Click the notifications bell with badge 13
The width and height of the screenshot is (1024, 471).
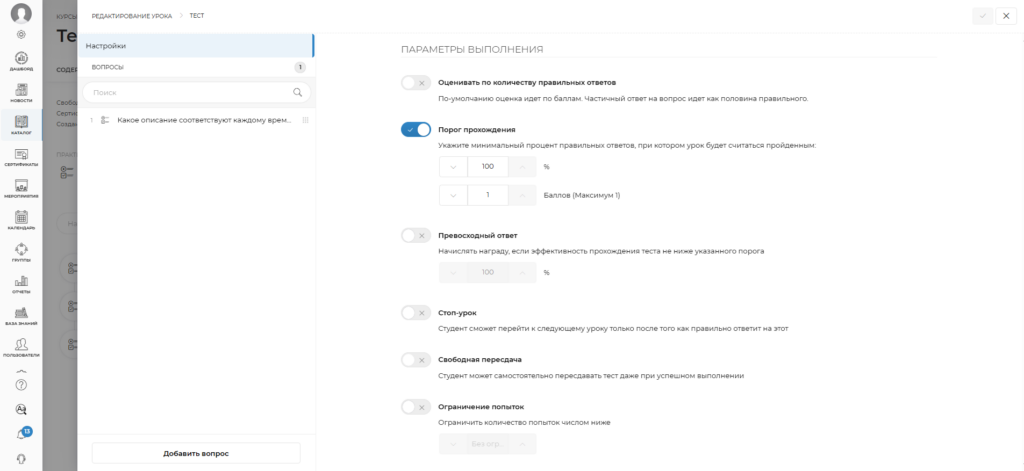(x=21, y=435)
